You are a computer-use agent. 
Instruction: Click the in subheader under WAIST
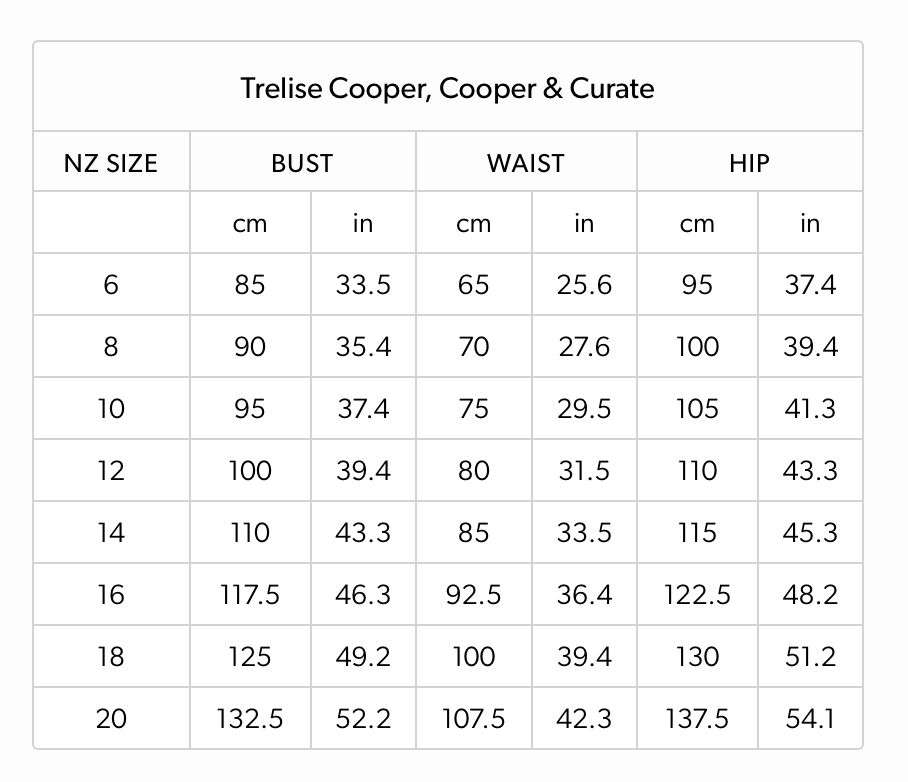click(x=584, y=224)
